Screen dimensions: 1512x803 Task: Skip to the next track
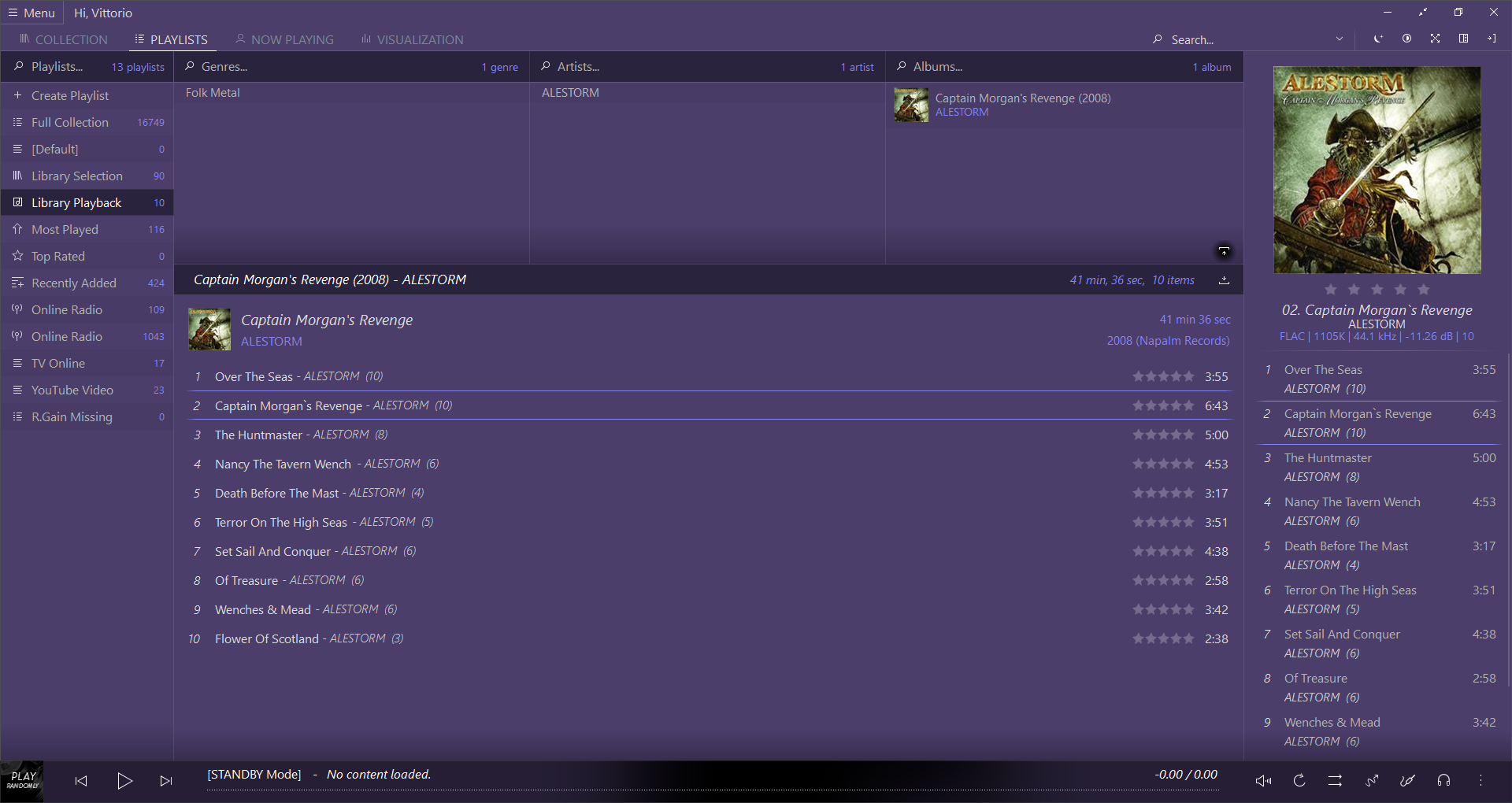point(166,781)
